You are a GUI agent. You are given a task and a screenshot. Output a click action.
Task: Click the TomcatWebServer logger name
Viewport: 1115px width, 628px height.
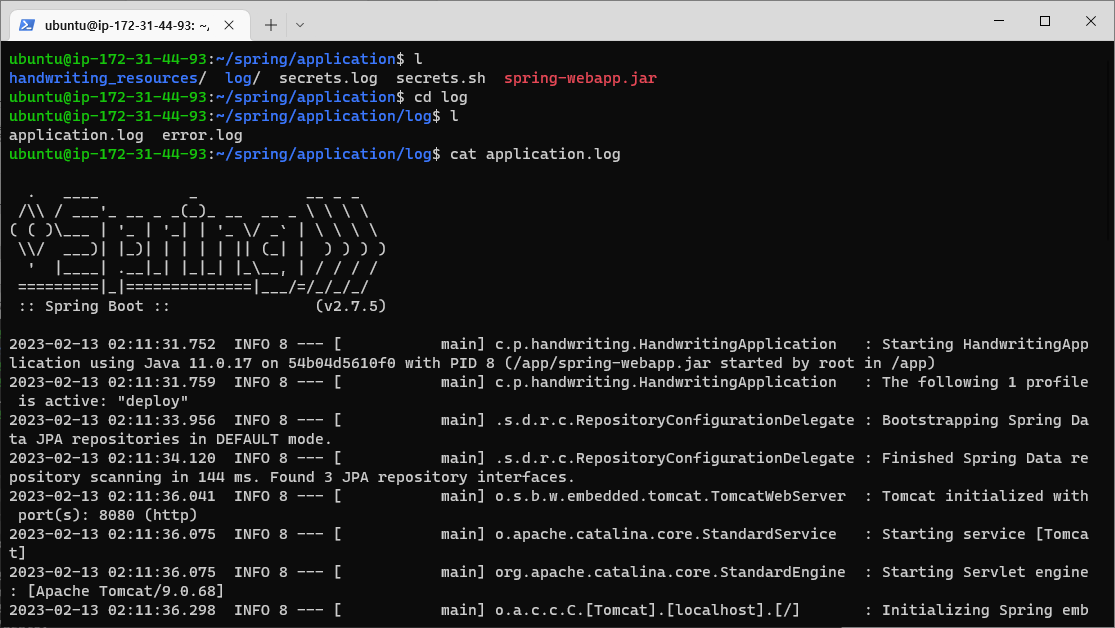click(671, 496)
